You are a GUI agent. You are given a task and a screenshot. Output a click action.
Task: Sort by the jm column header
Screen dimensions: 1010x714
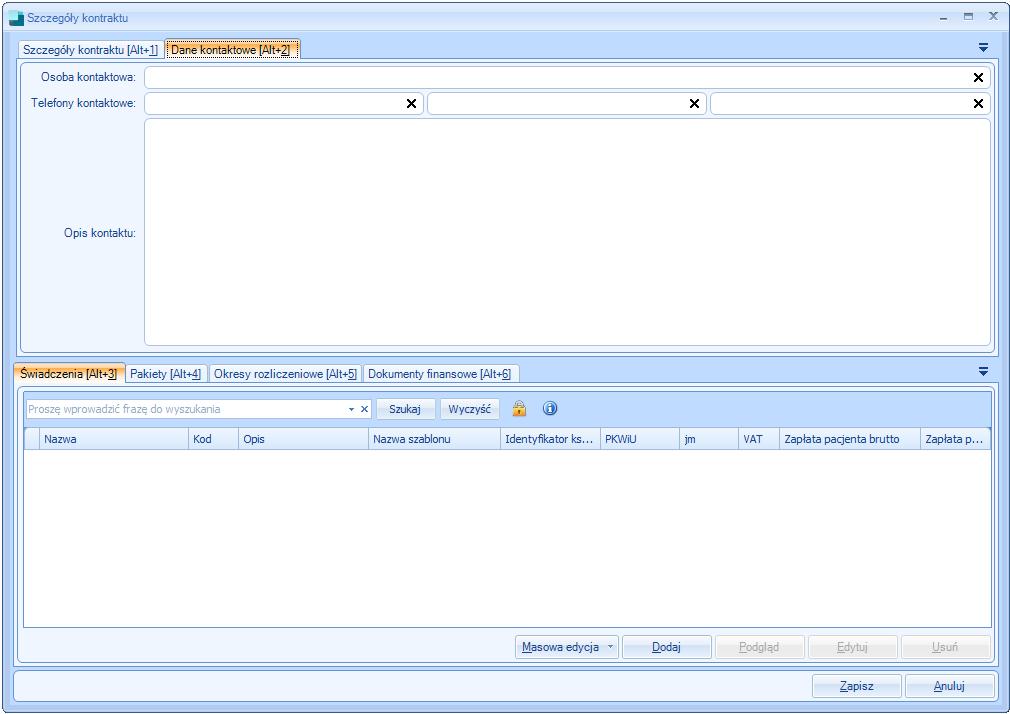[709, 439]
